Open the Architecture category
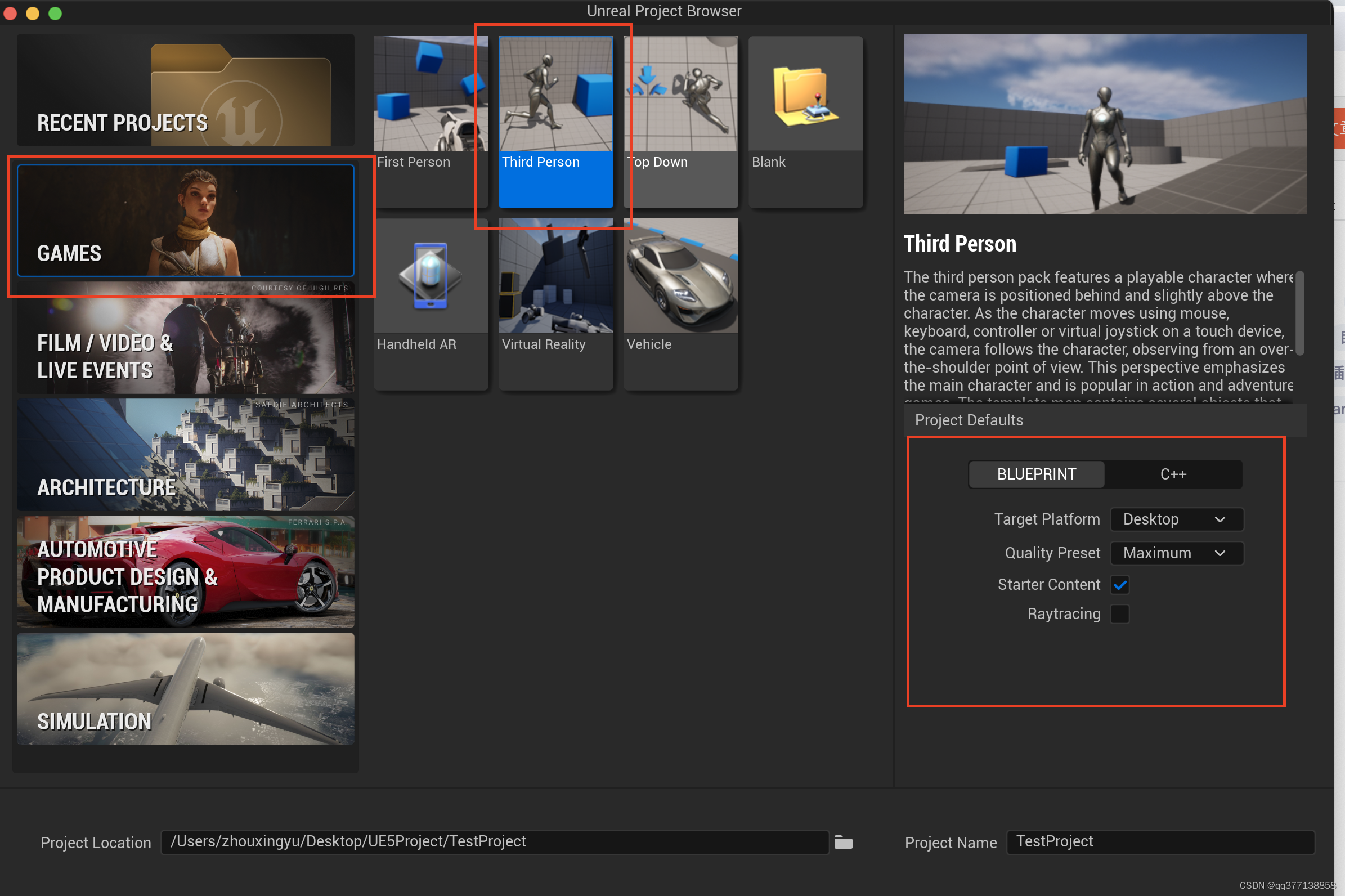Image resolution: width=1345 pixels, height=896 pixels. [x=185, y=455]
